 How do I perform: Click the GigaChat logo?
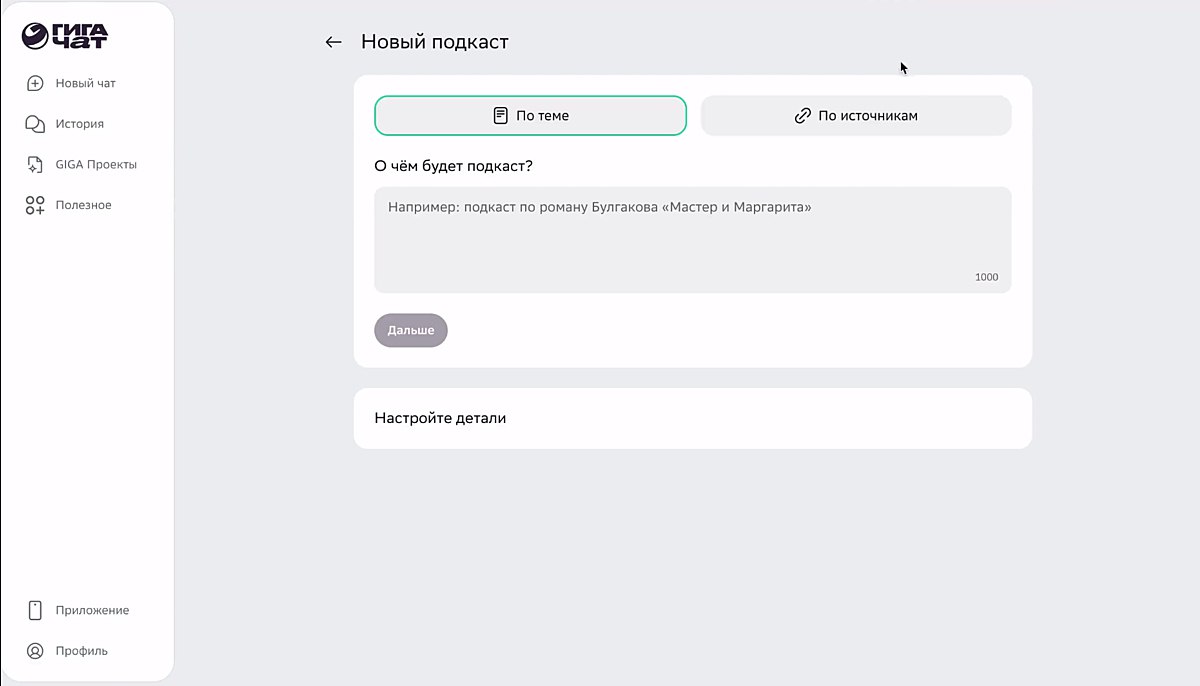[63, 35]
